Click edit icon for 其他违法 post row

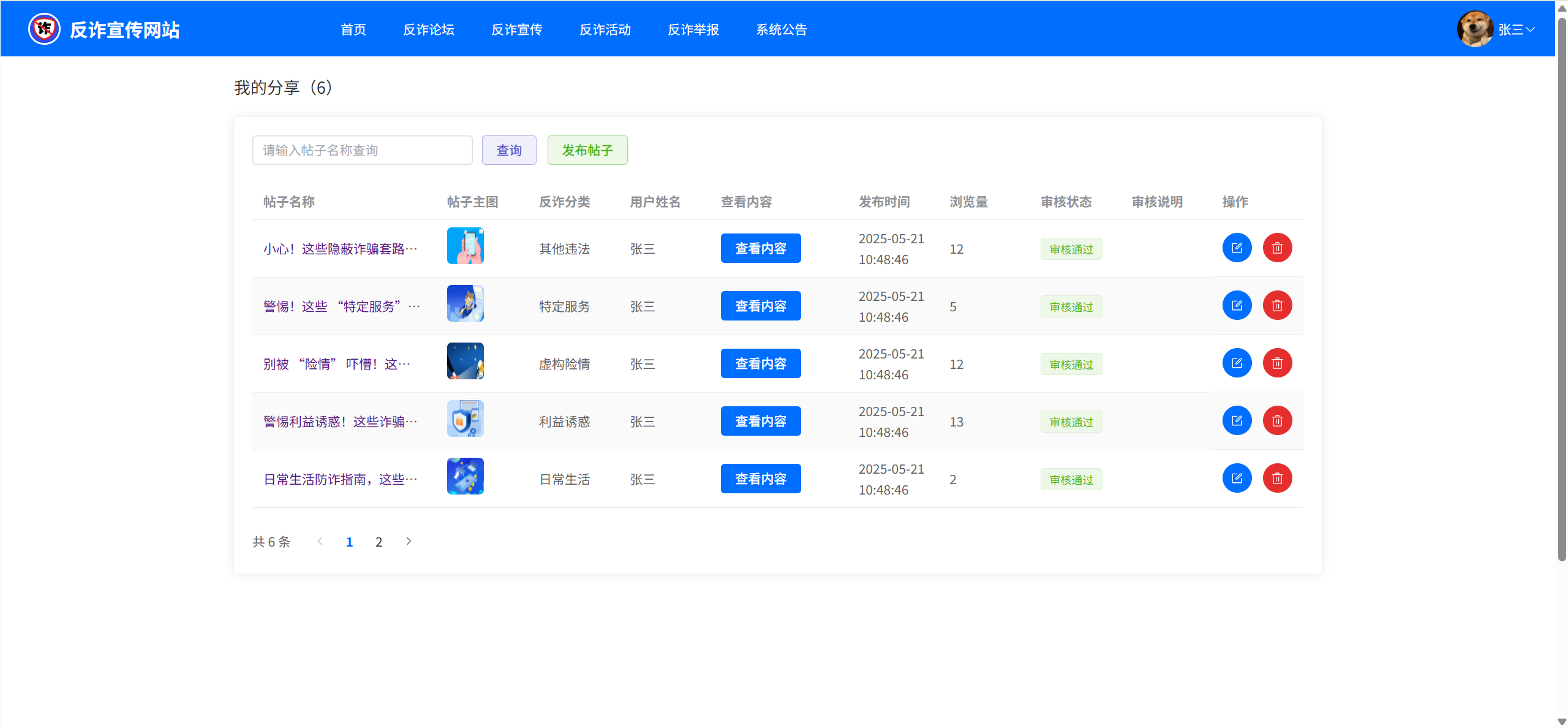(1237, 248)
